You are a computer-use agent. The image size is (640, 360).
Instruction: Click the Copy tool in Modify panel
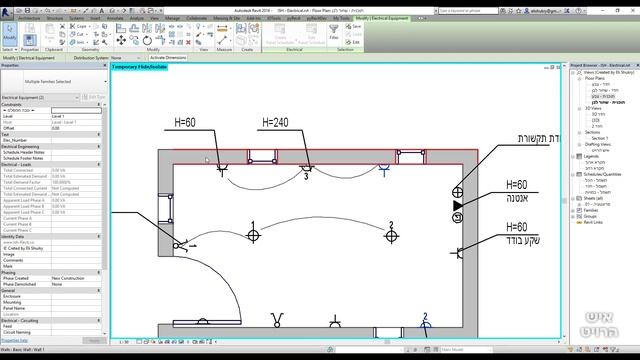(134, 40)
